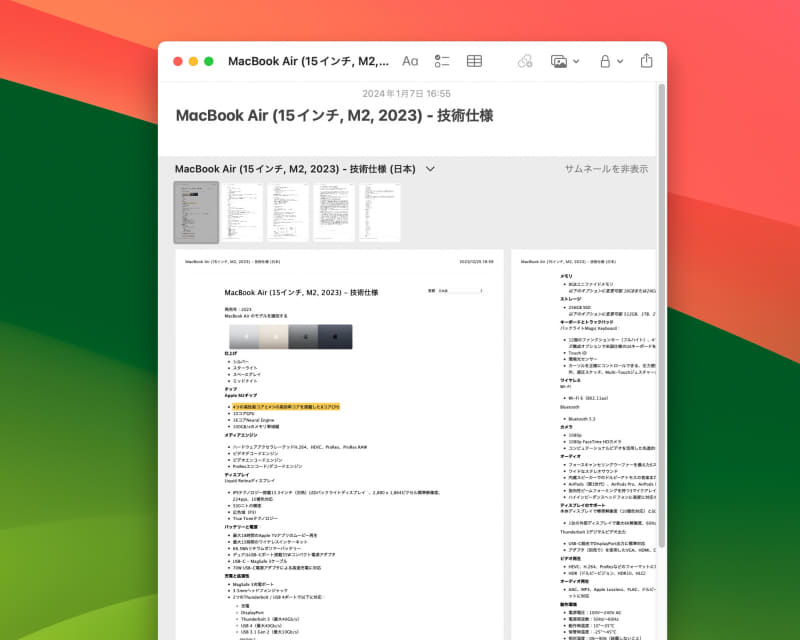Screen dimensions: 800x640
Task: Select the first page thumbnail
Action: pos(197,211)
